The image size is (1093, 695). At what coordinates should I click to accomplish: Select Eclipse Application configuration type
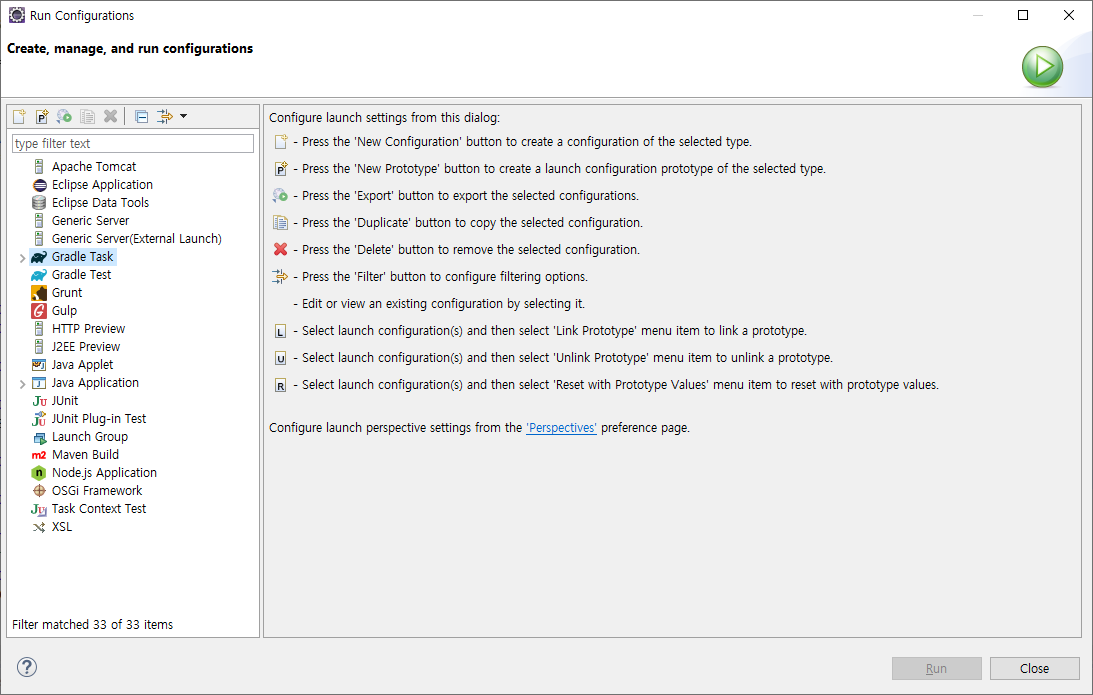pos(102,185)
